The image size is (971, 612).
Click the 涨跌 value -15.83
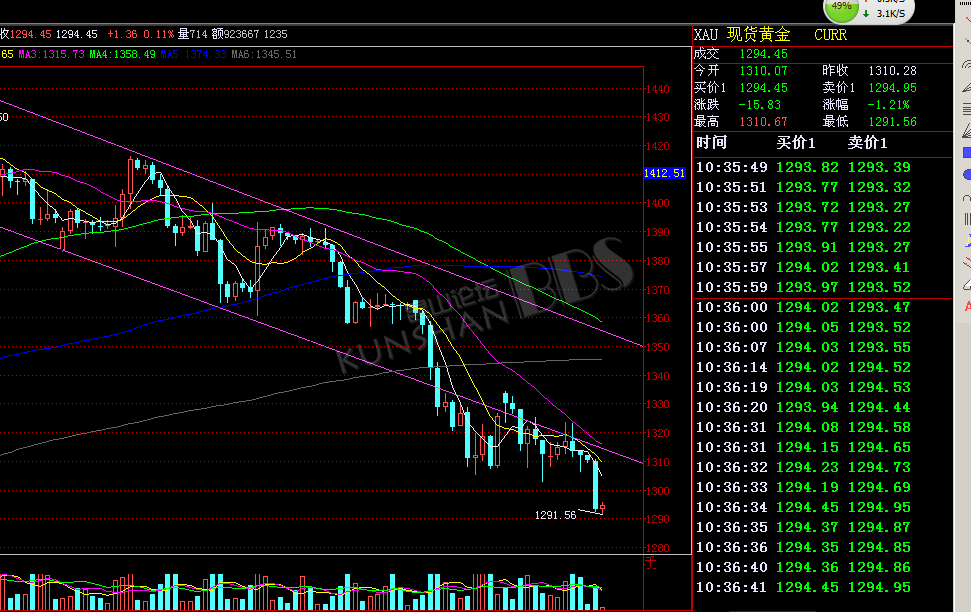pos(760,105)
